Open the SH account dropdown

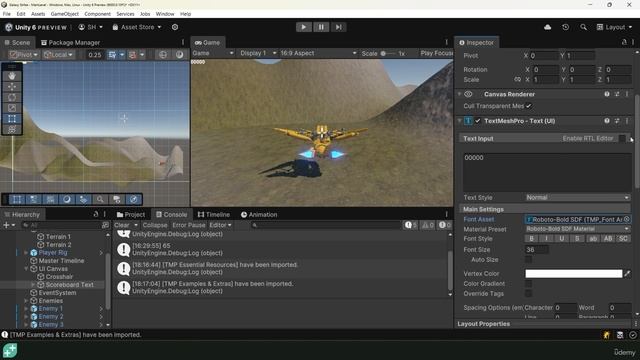point(91,27)
